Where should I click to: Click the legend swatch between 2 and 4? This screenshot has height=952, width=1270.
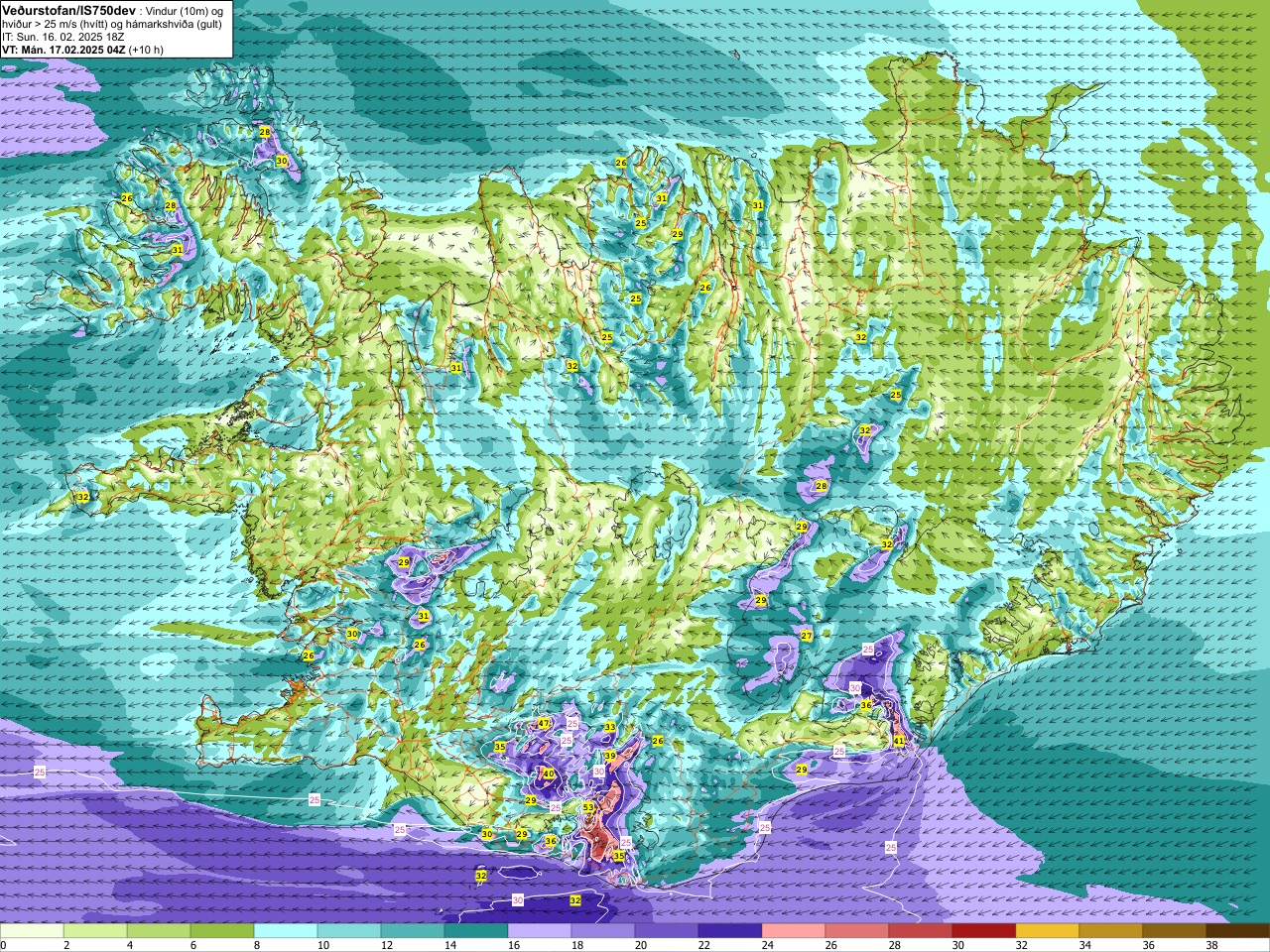point(95,931)
